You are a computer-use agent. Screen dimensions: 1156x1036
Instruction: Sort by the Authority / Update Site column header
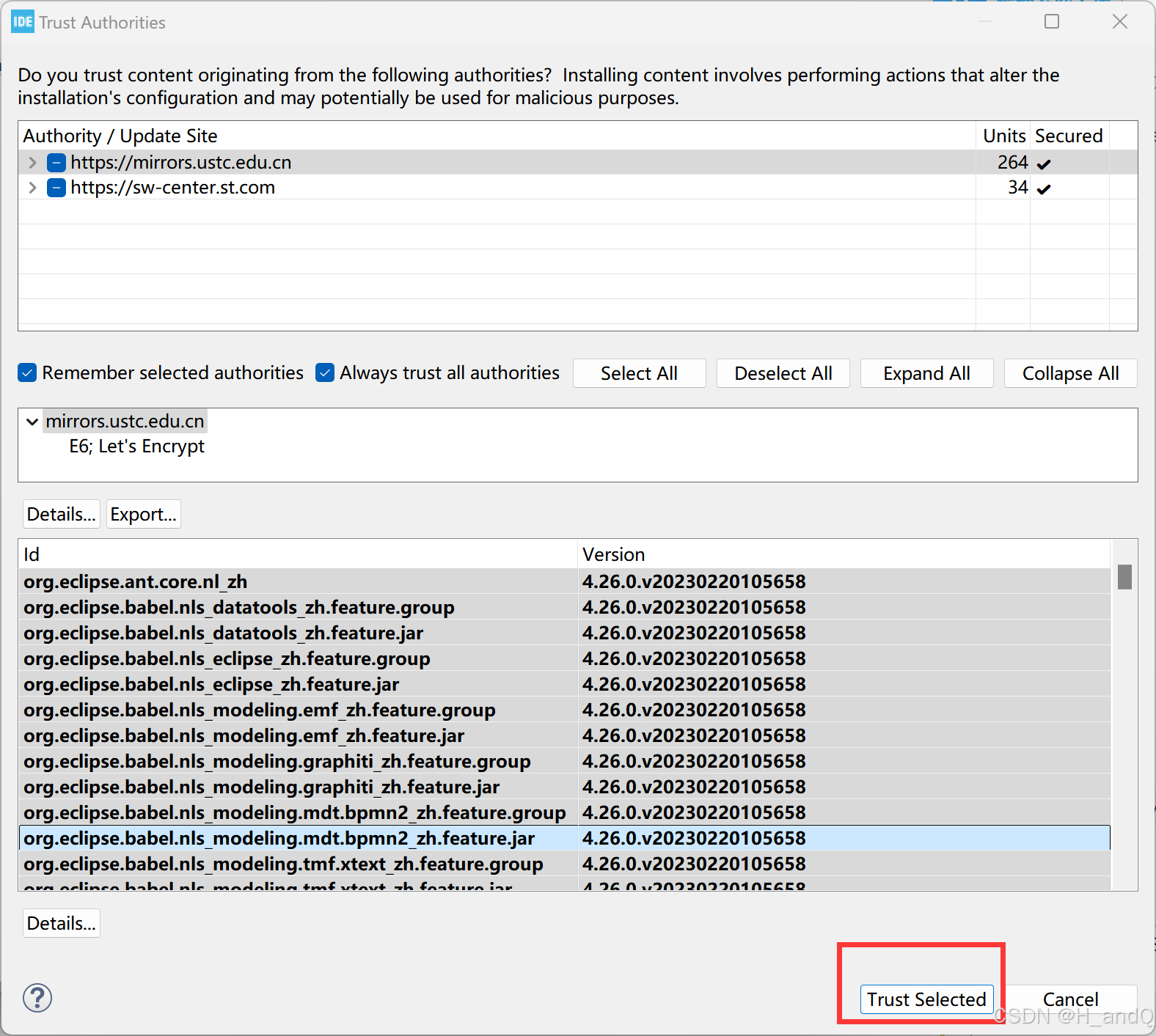497,136
